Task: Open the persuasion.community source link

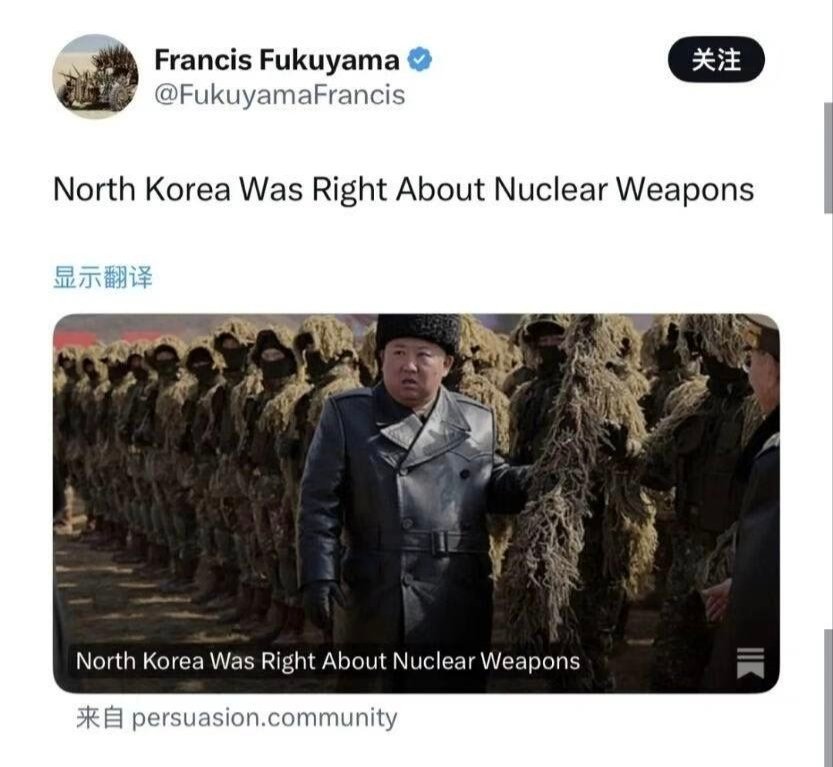Action: [264, 718]
